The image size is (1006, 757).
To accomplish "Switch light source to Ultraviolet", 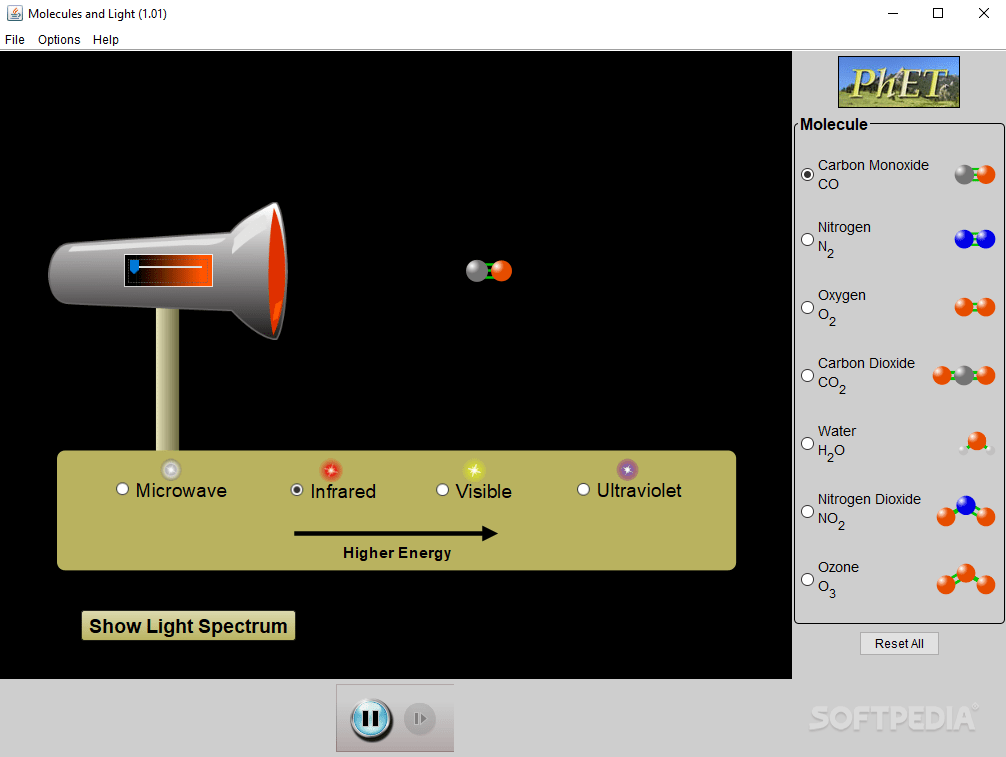I will coord(583,489).
